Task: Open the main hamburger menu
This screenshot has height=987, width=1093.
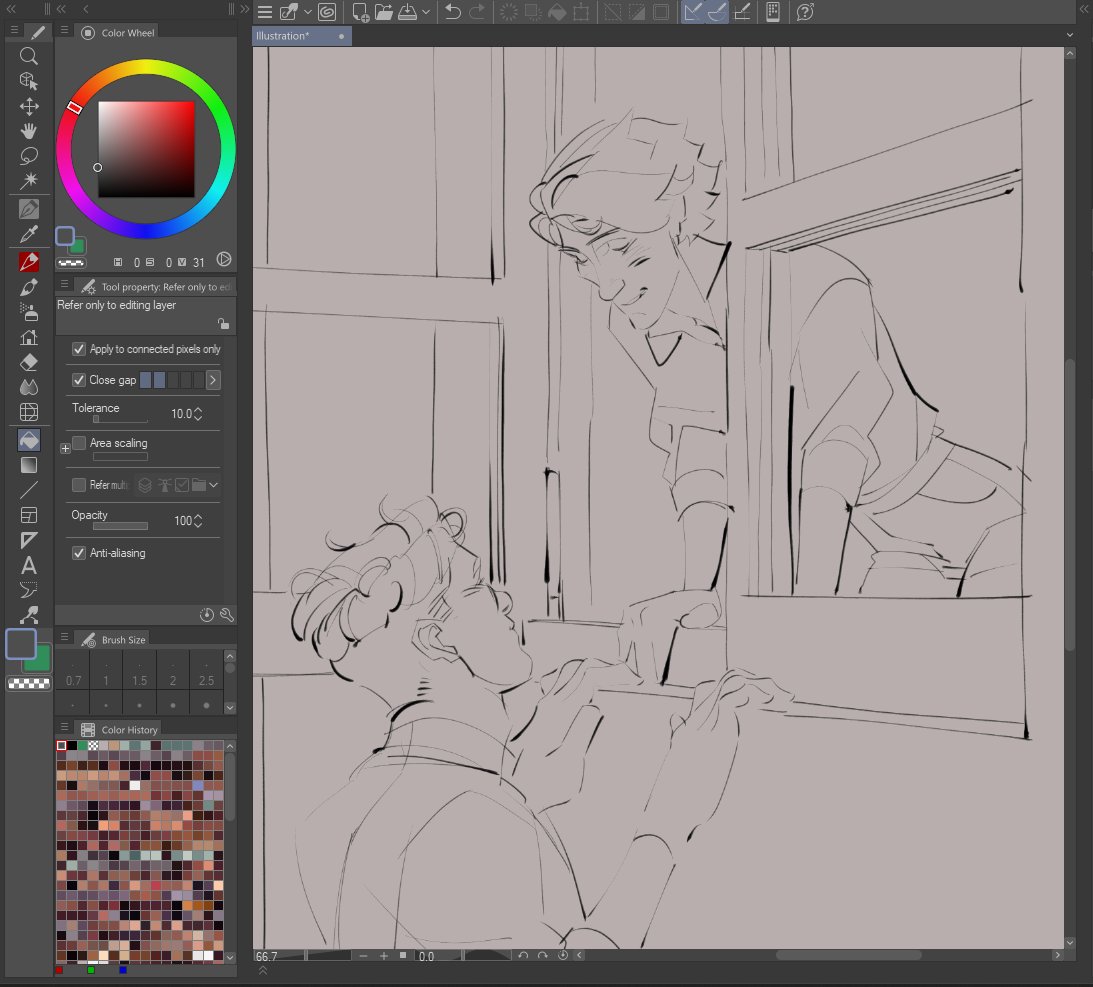Action: (265, 12)
